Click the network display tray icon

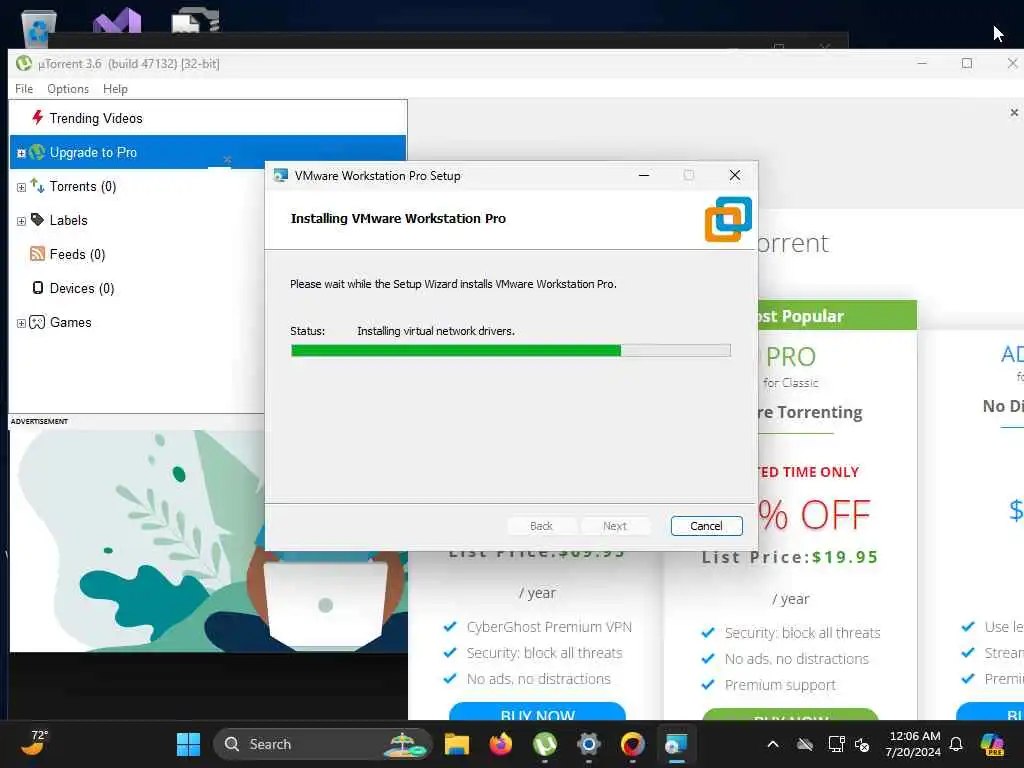(836, 744)
